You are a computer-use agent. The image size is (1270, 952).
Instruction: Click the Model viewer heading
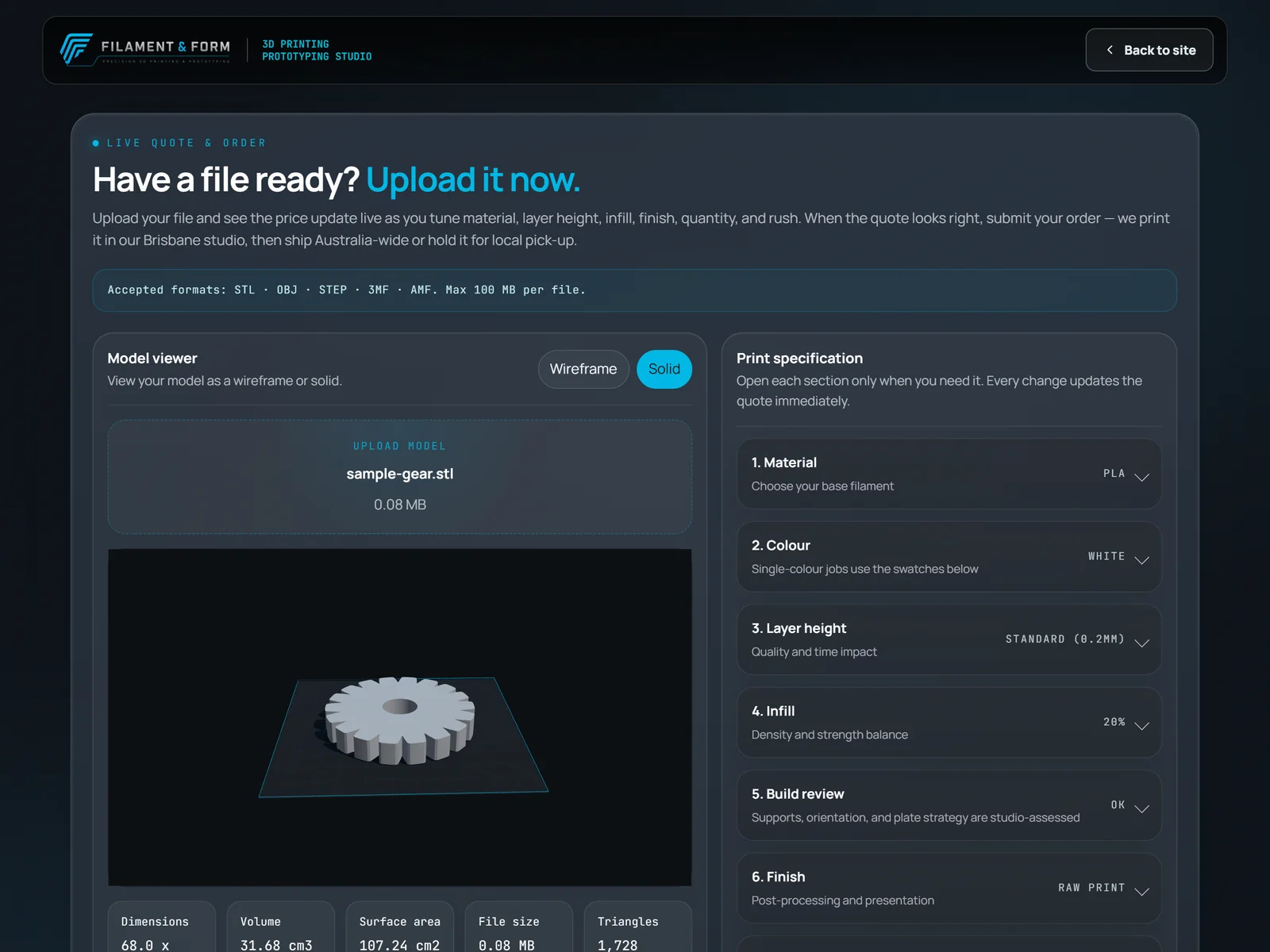click(x=152, y=359)
